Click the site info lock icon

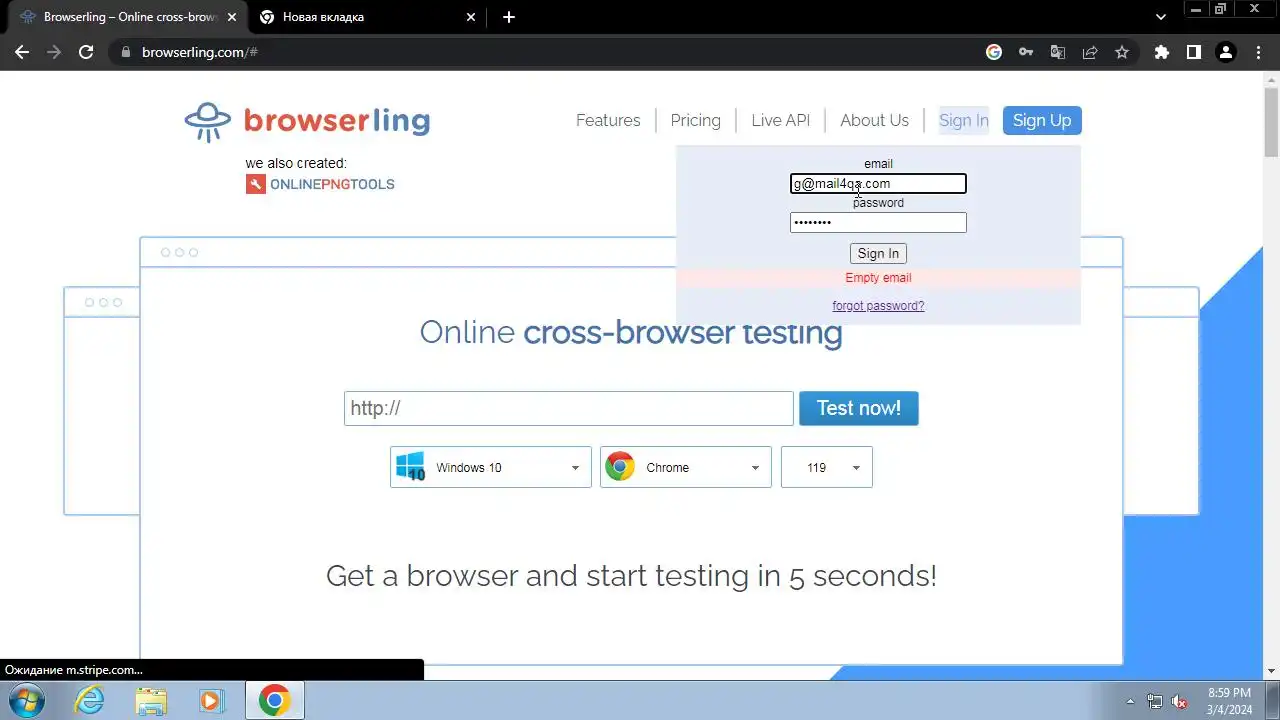pyautogui.click(x=125, y=52)
